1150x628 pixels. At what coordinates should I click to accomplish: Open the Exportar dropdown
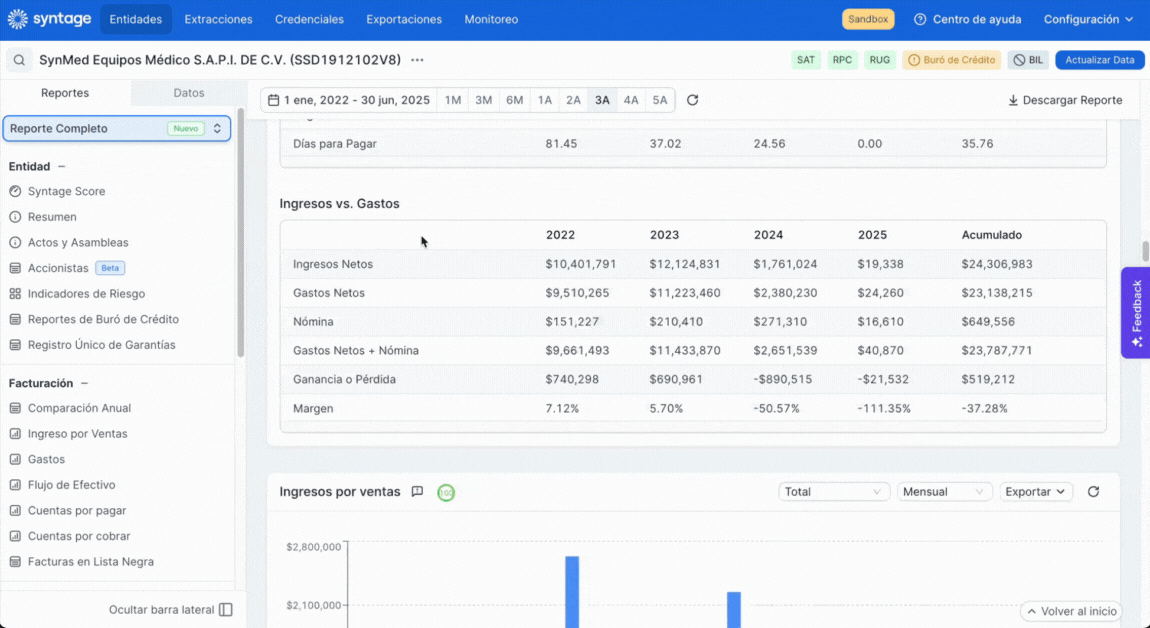point(1036,492)
